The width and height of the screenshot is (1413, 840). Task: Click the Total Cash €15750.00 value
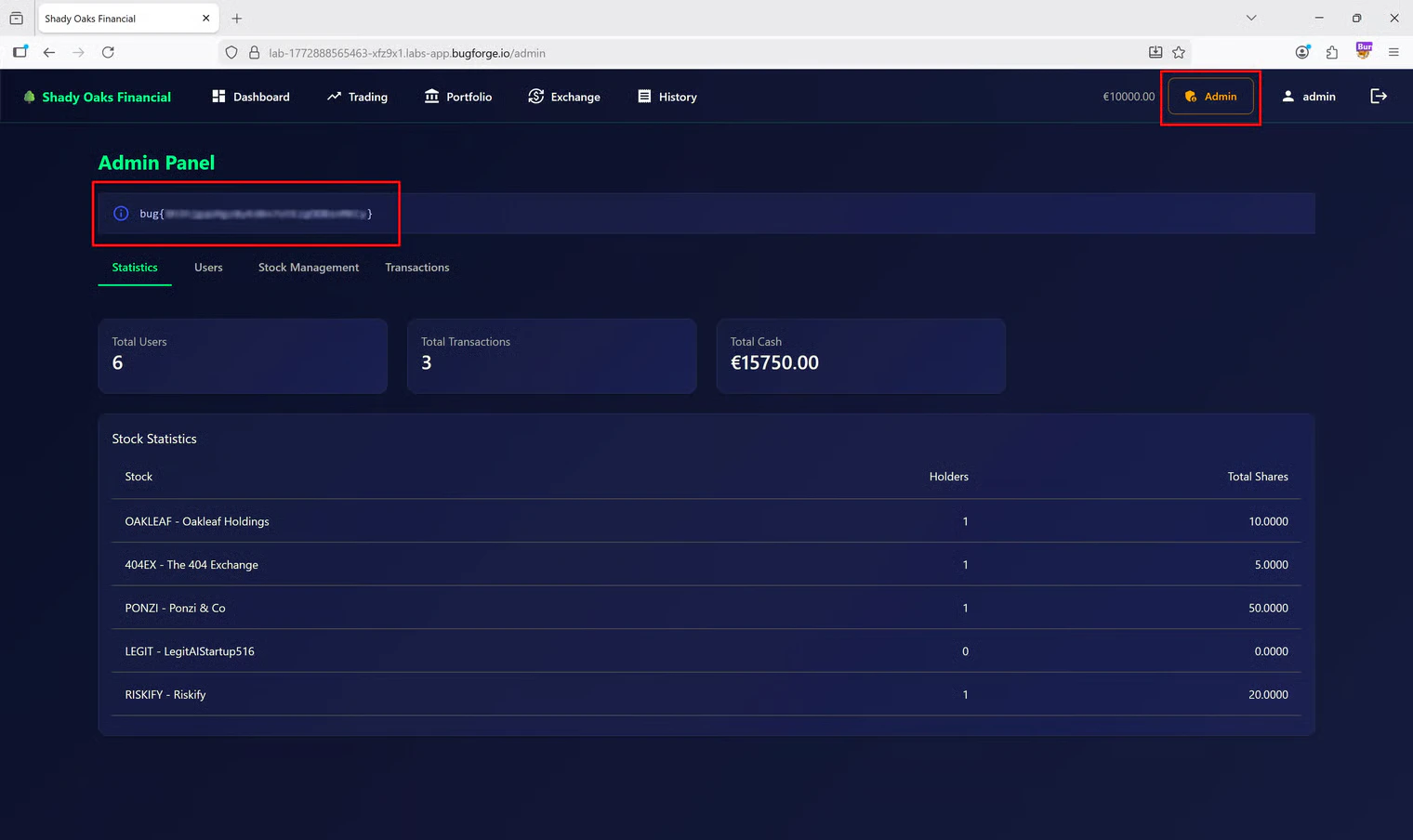774,363
